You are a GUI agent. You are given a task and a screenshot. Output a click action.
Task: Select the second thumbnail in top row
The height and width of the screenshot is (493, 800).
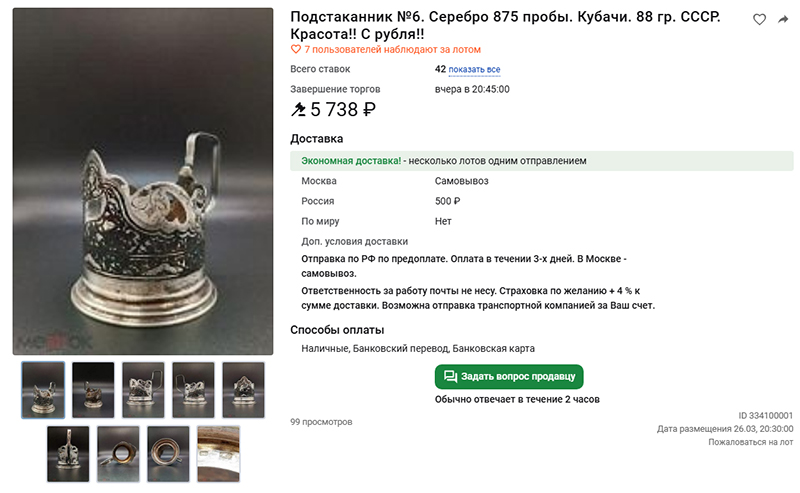tap(93, 390)
